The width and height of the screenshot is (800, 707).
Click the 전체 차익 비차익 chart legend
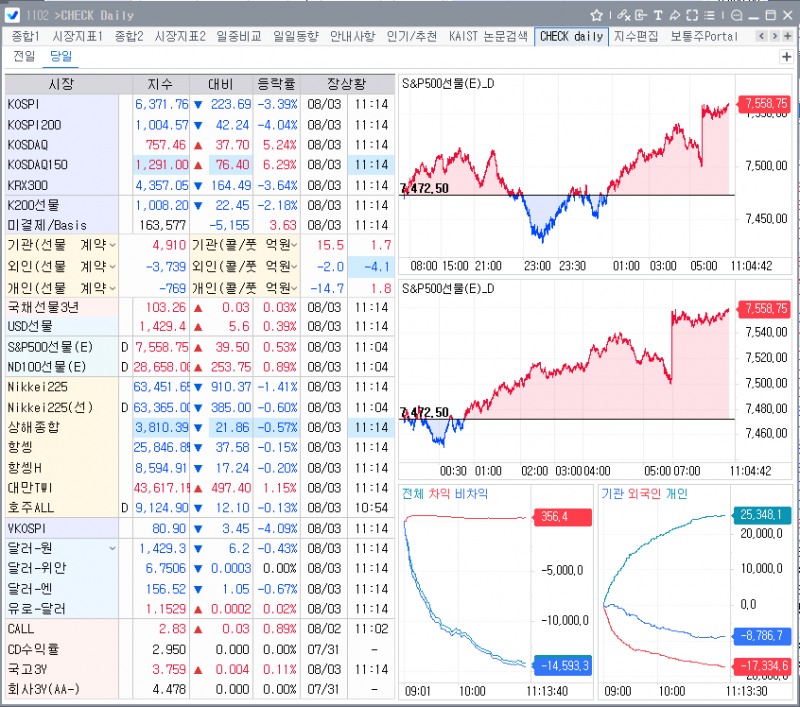tap(445, 493)
